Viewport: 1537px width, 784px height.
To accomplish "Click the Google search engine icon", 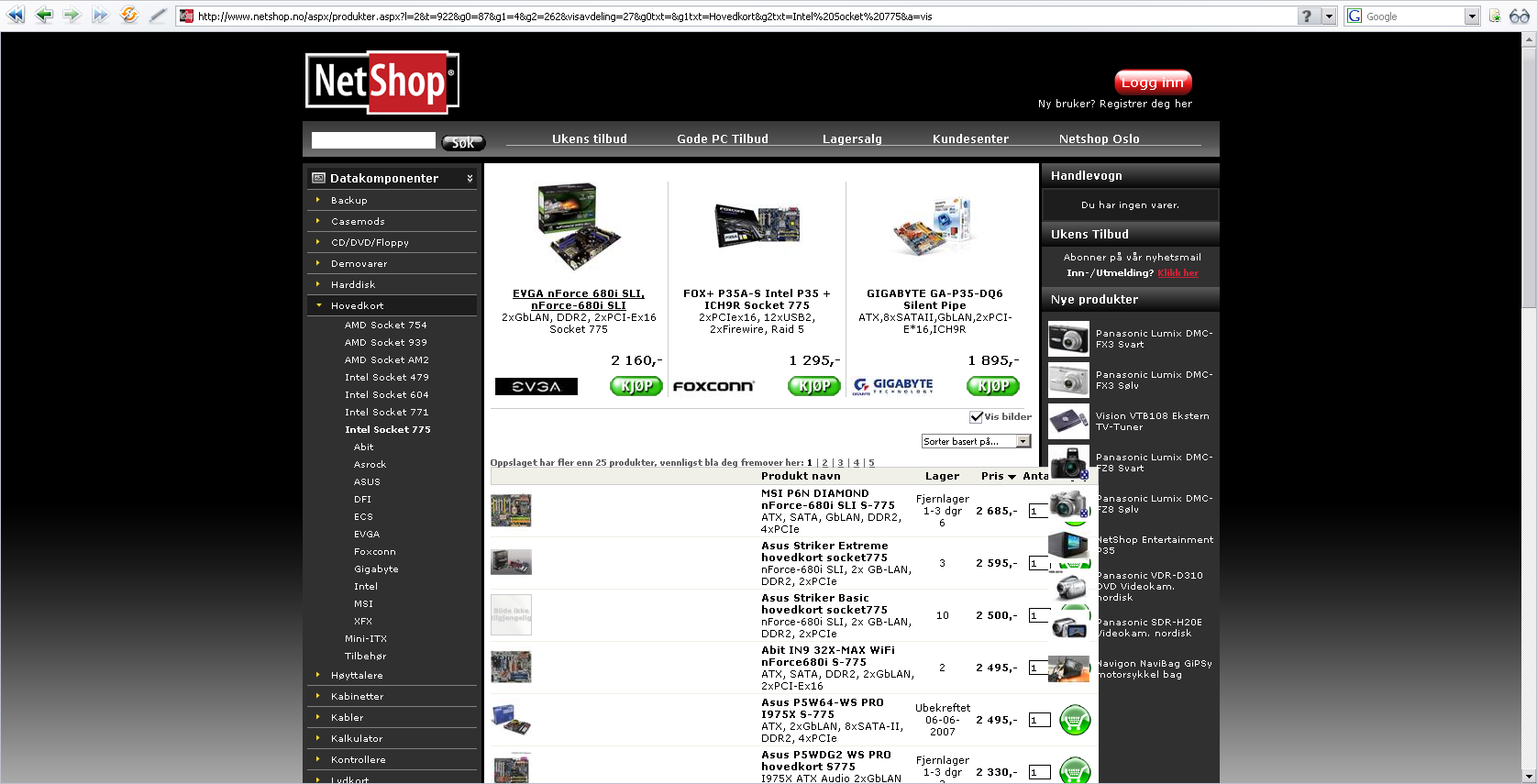I will click(x=1355, y=17).
